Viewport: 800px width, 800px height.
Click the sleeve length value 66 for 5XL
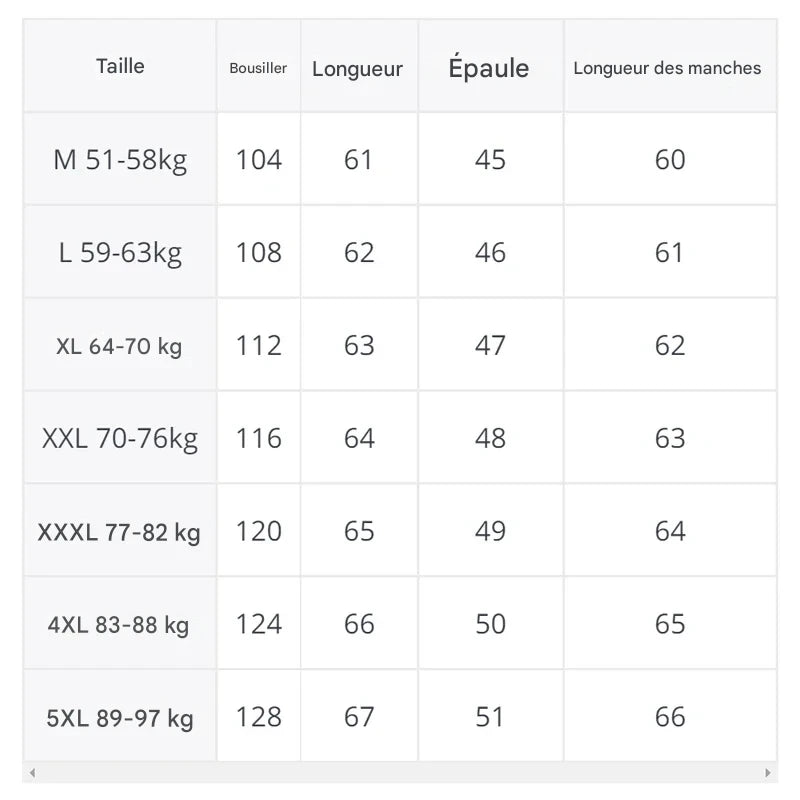[x=670, y=718]
